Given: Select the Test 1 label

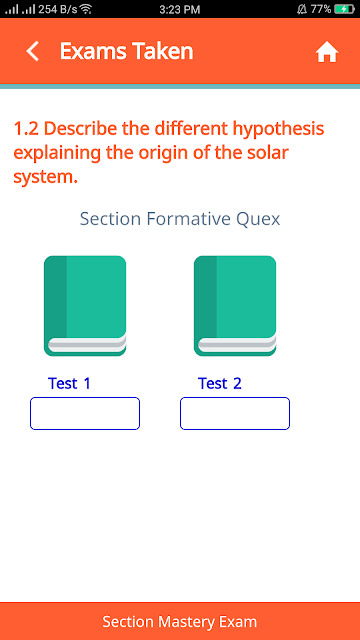Looking at the screenshot, I should (69, 383).
